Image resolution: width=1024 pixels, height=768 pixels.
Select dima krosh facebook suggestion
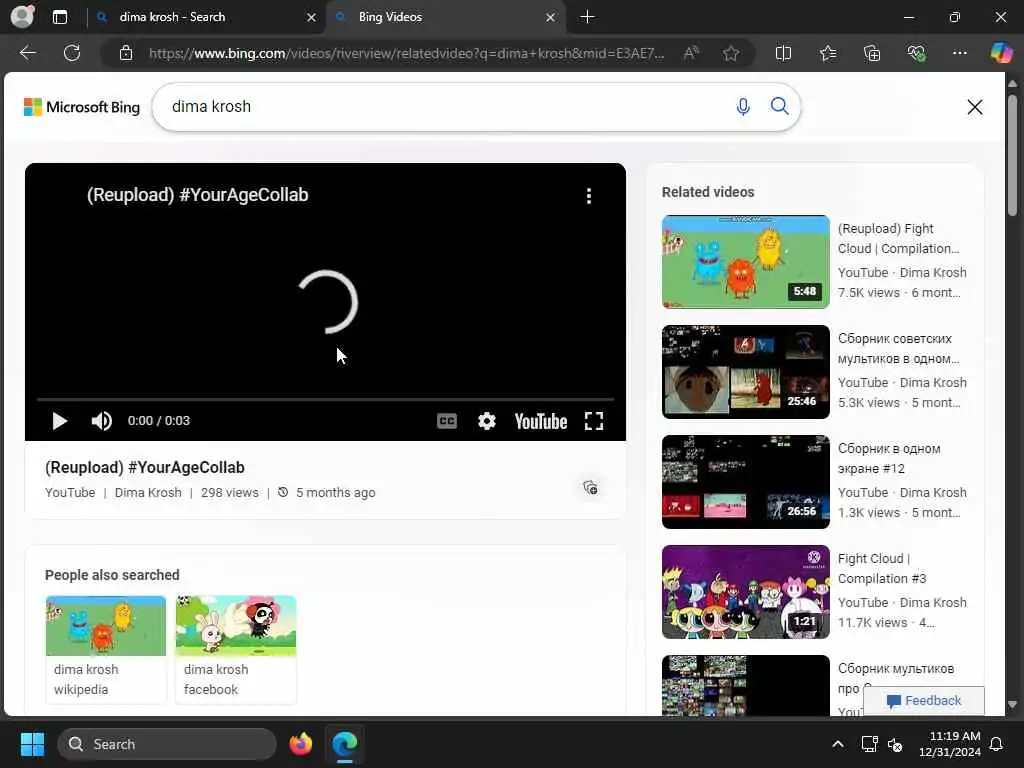coord(236,649)
